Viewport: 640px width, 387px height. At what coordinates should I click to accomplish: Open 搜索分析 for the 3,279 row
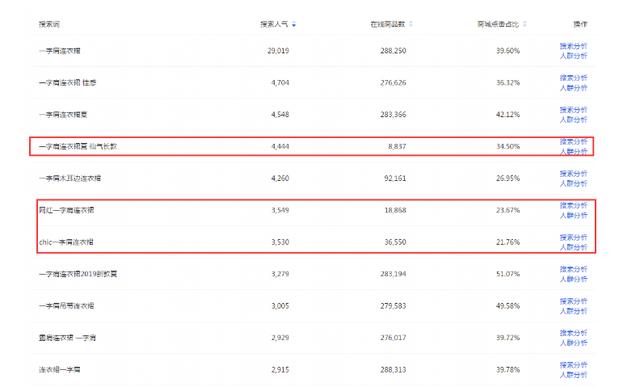(573, 269)
